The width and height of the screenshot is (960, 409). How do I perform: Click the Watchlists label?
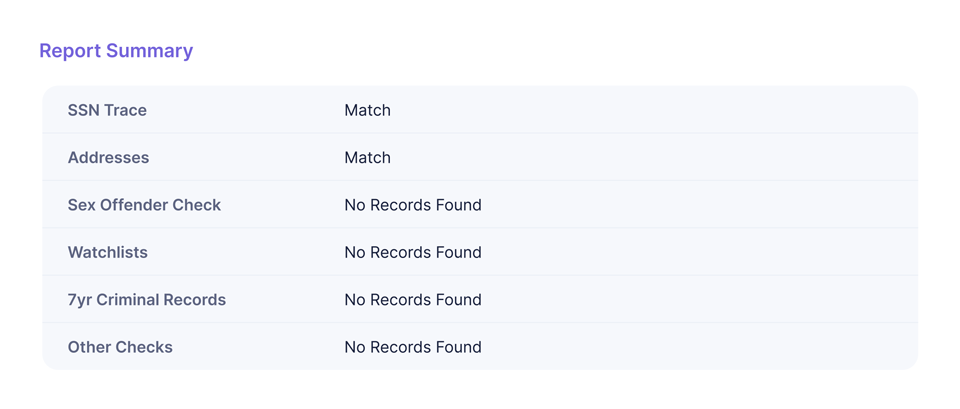click(x=107, y=253)
